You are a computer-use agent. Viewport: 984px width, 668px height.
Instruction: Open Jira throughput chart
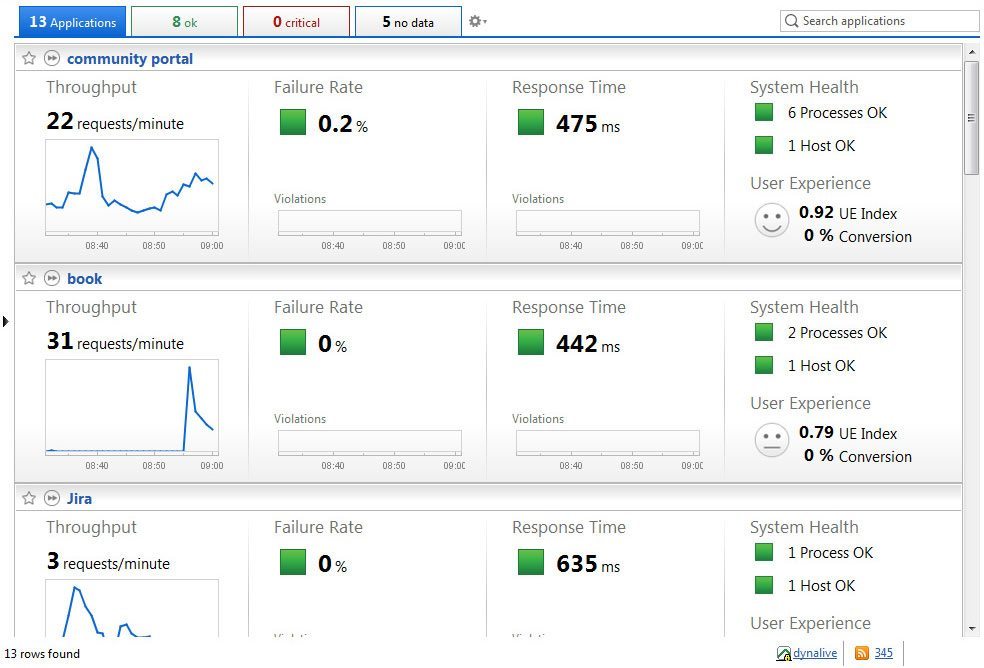(x=132, y=608)
